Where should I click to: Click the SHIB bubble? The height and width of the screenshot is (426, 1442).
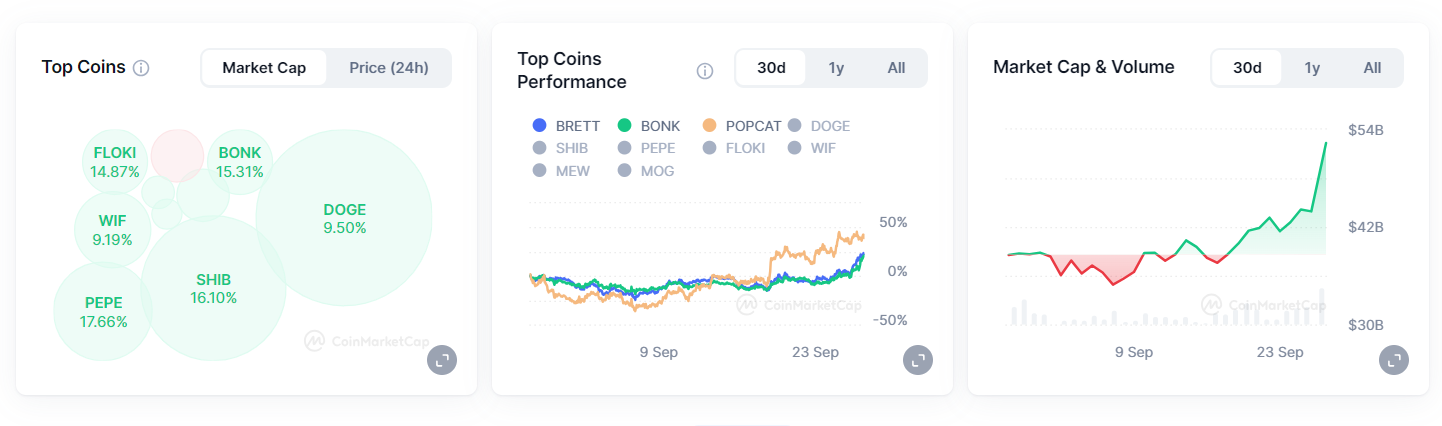[213, 288]
